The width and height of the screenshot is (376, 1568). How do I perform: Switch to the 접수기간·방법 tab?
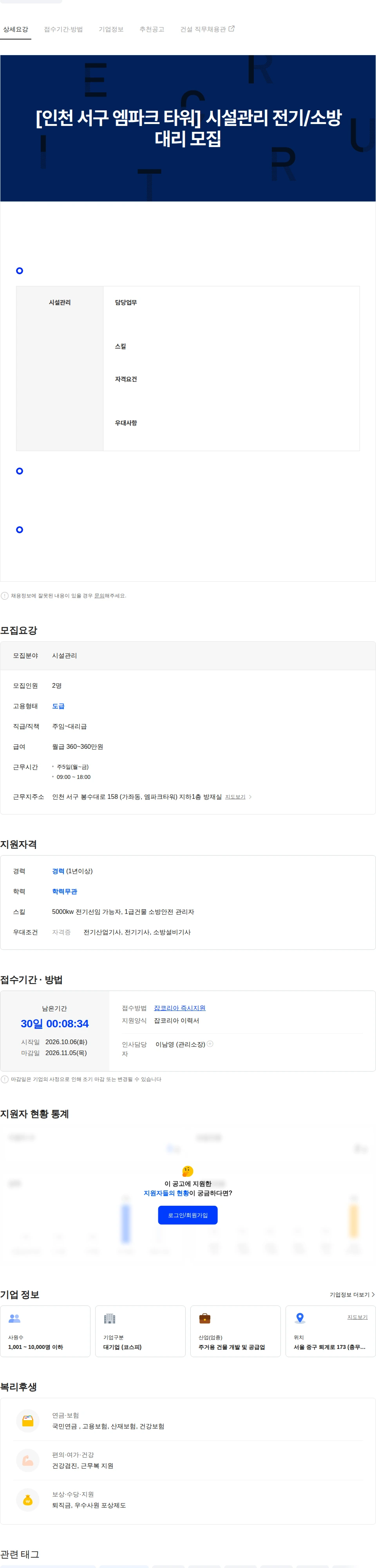coord(63,29)
